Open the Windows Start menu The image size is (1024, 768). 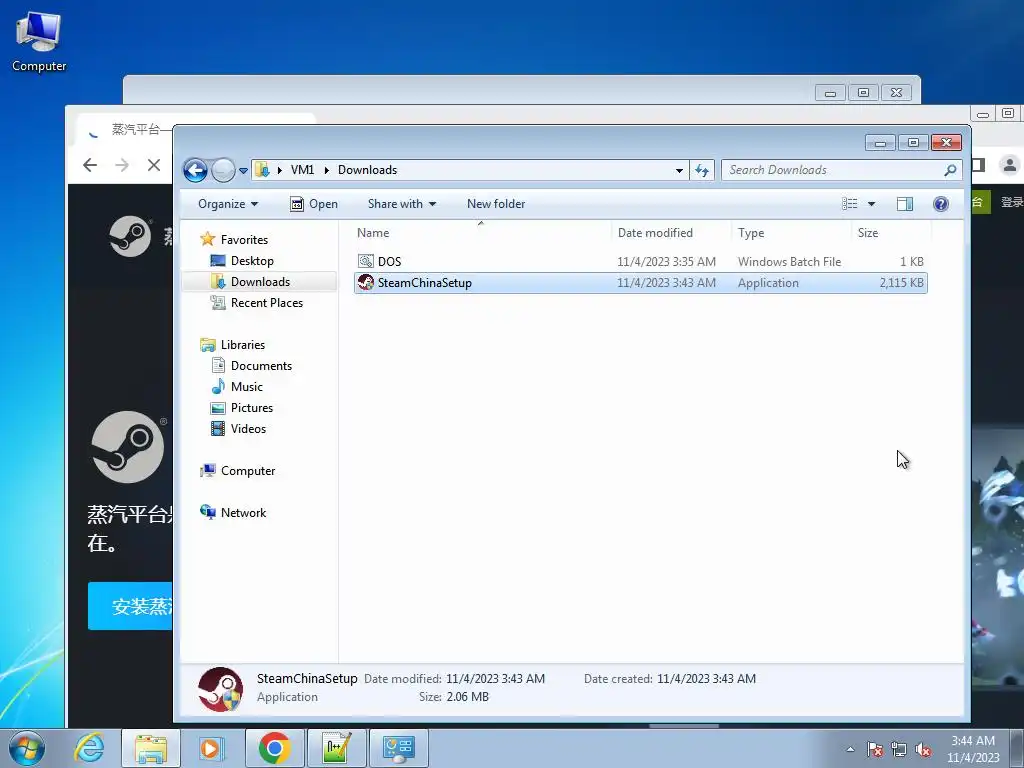27,748
